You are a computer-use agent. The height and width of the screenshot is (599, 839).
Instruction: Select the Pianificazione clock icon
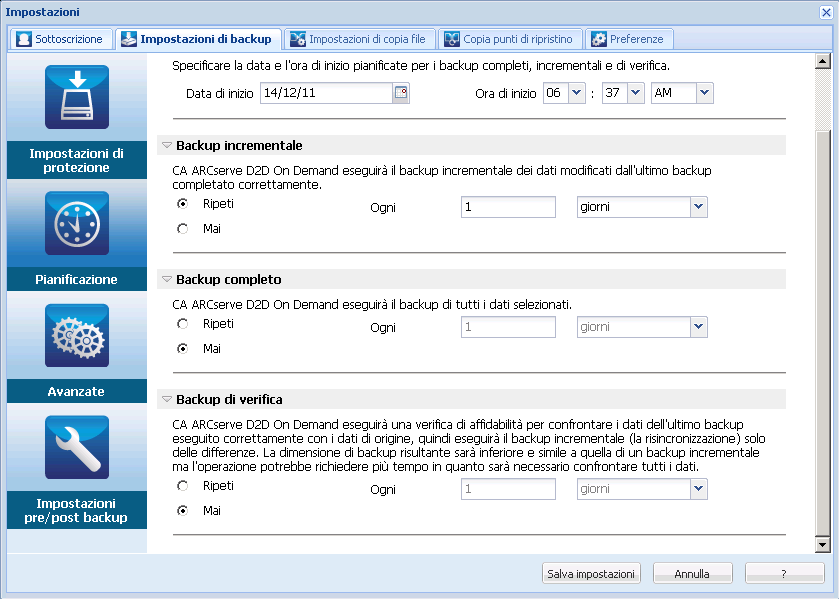pyautogui.click(x=77, y=224)
